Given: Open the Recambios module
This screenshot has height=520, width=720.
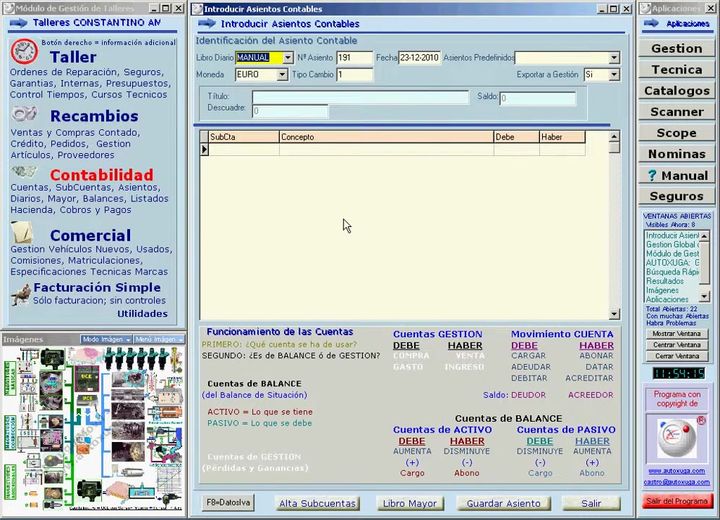Looking at the screenshot, I should point(94,116).
